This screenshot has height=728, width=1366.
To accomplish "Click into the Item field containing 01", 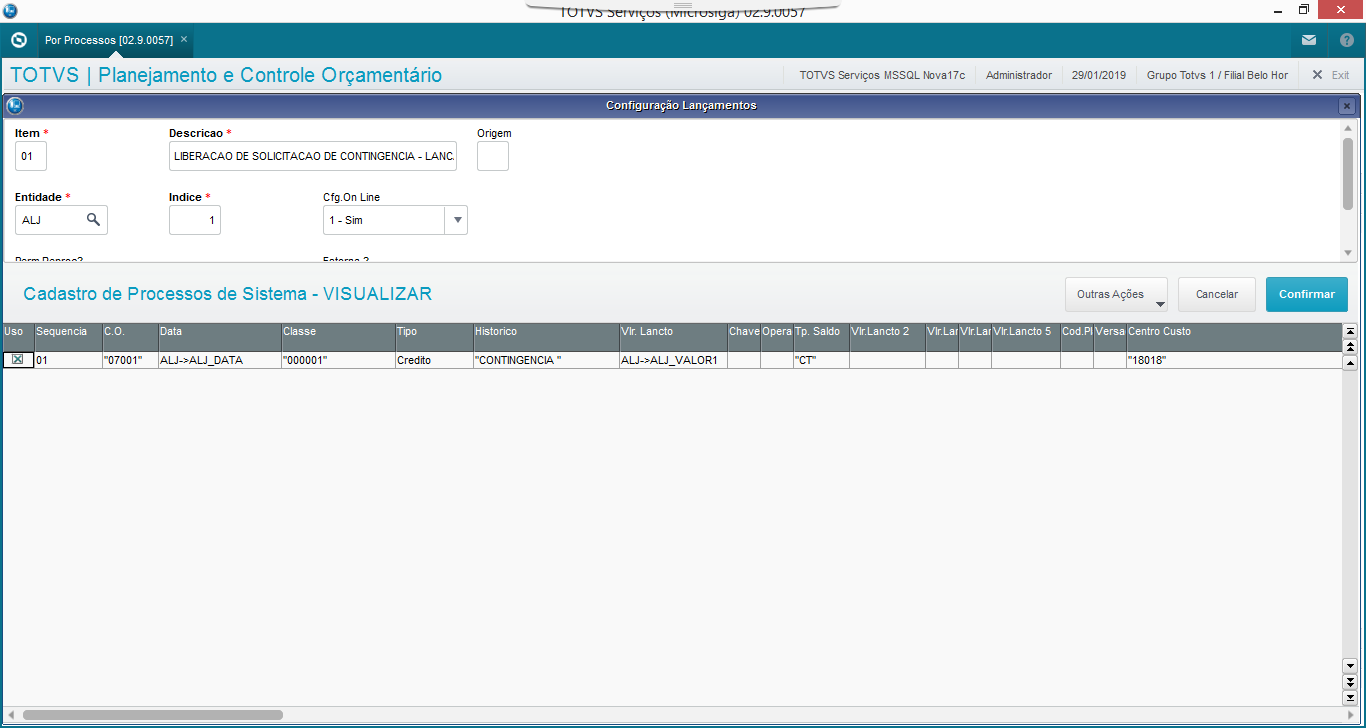I will pos(31,156).
